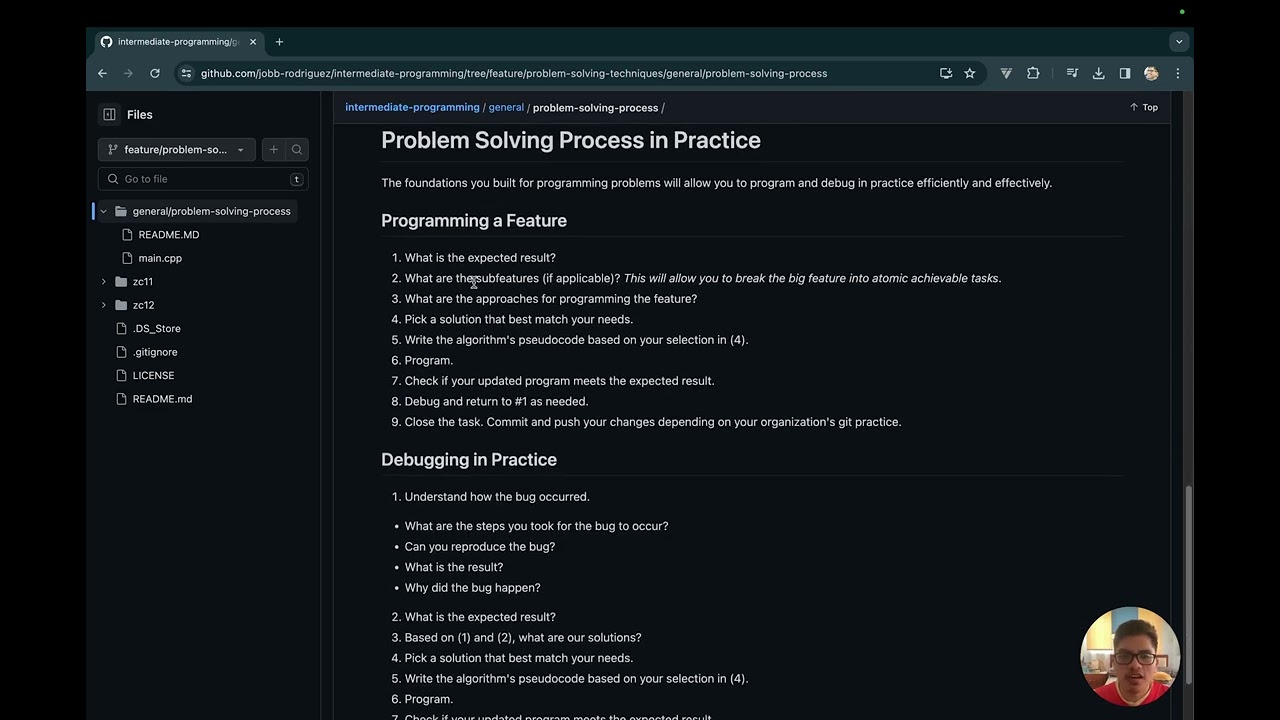Focus the Go to file field

[203, 179]
